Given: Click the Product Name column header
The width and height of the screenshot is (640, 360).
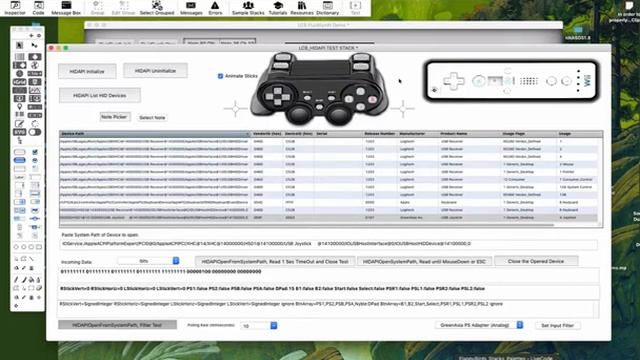Looking at the screenshot, I should click(469, 134).
